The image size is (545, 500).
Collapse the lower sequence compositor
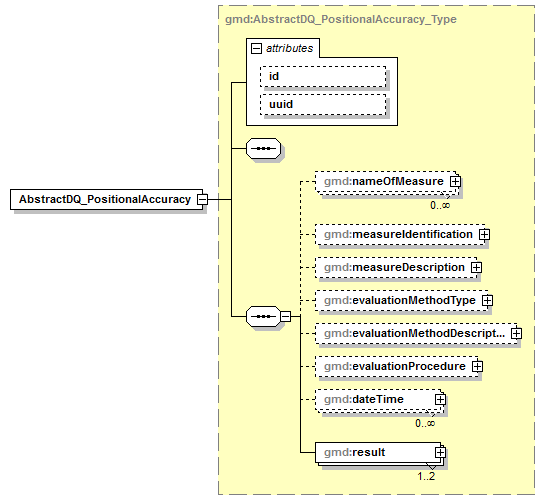tap(285, 317)
